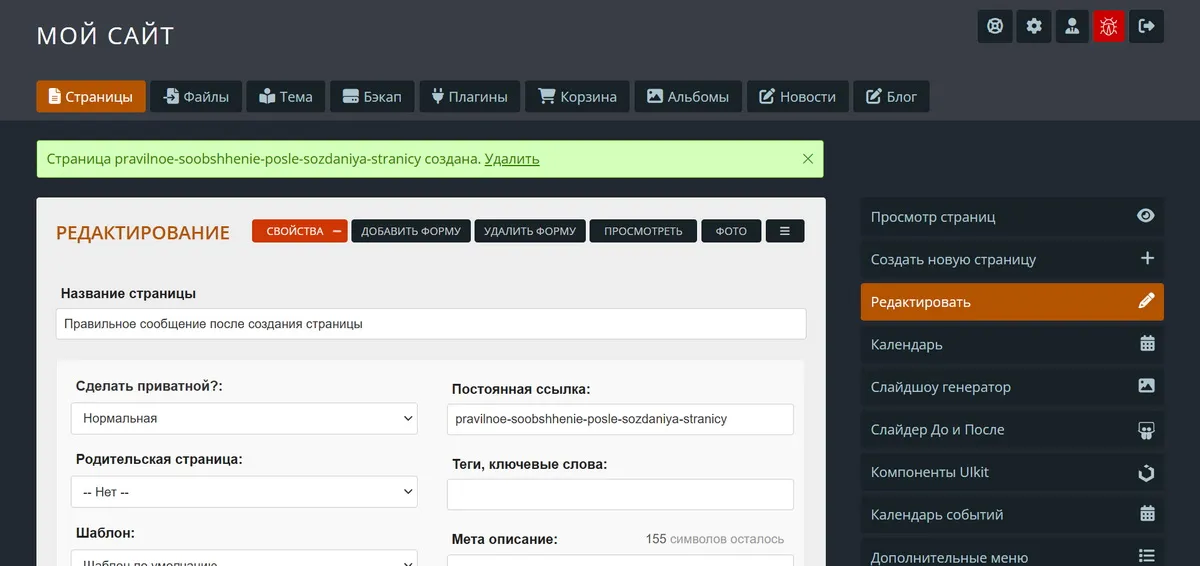Image resolution: width=1200 pixels, height=566 pixels.
Task: Select Компоненты UIkit in sidebar
Action: pyautogui.click(x=1012, y=472)
